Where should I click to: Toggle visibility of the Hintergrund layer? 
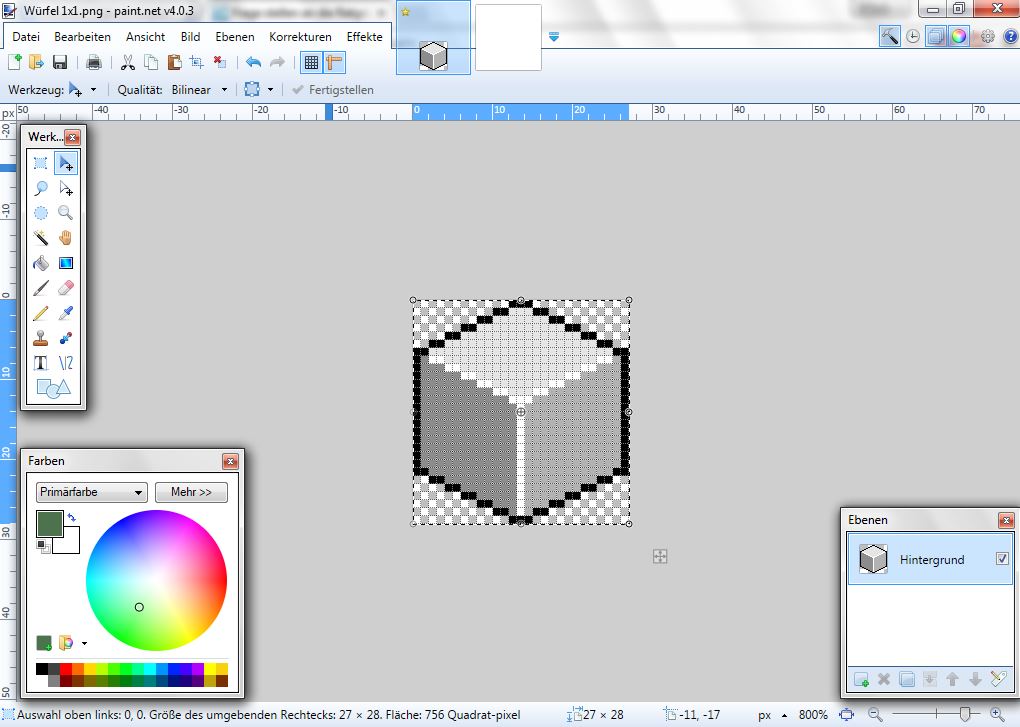click(x=1002, y=560)
